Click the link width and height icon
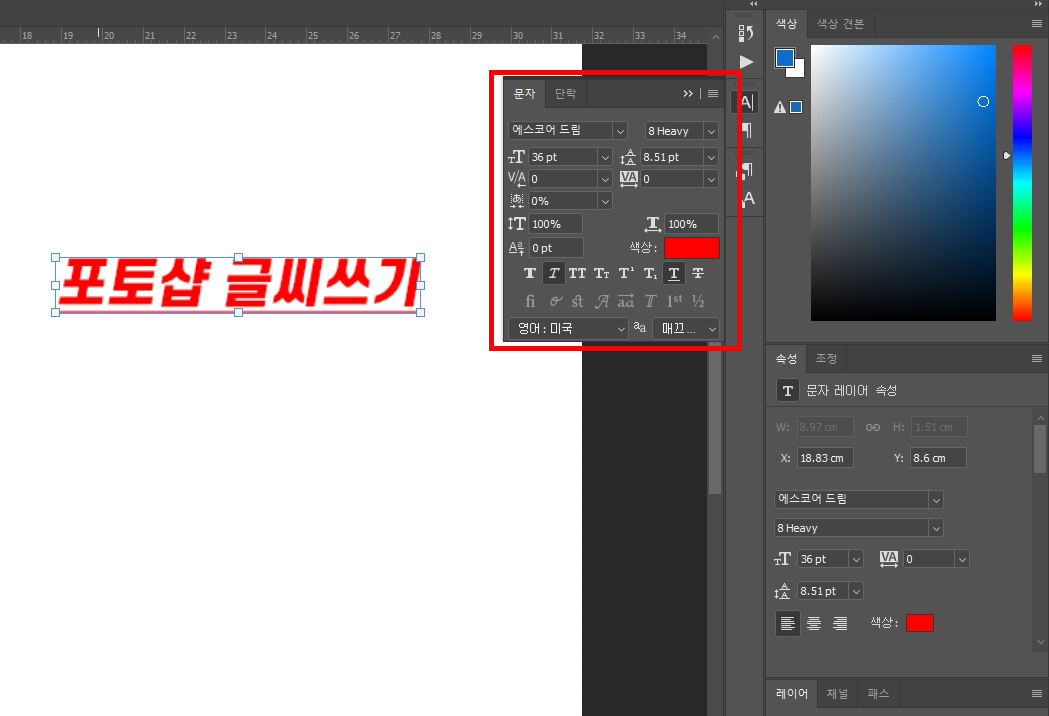 pos(873,427)
